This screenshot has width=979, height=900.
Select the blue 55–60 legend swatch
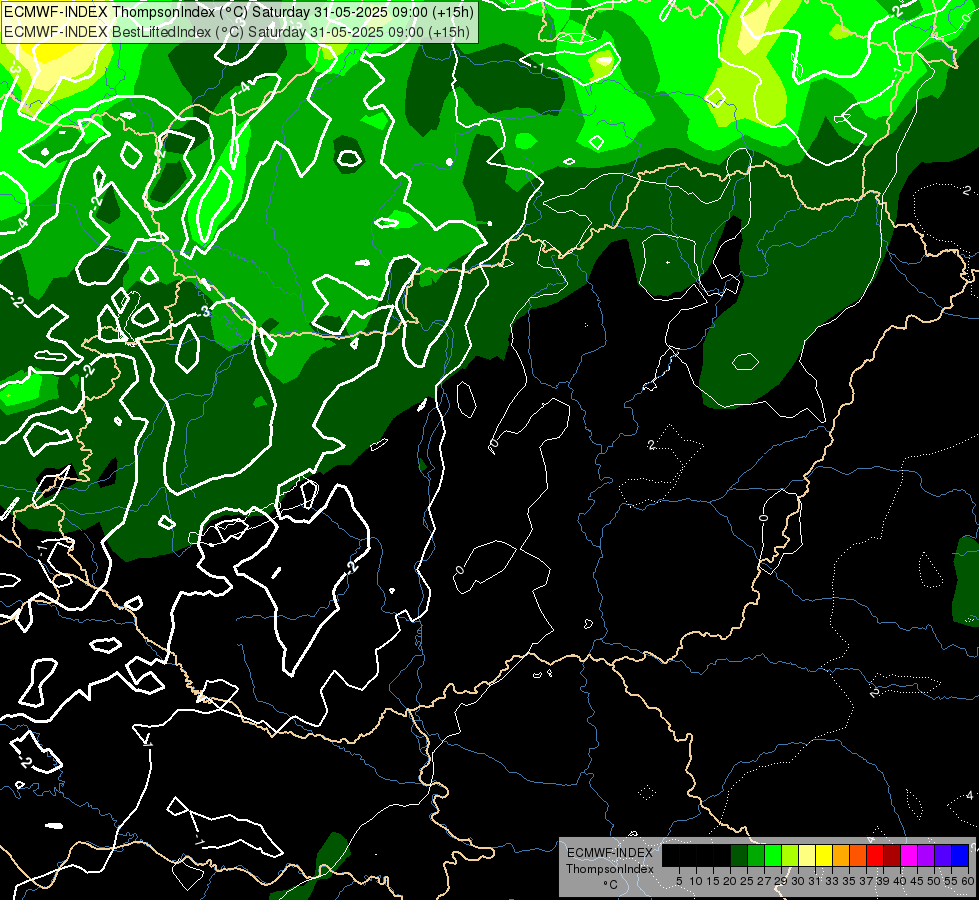click(x=960, y=855)
